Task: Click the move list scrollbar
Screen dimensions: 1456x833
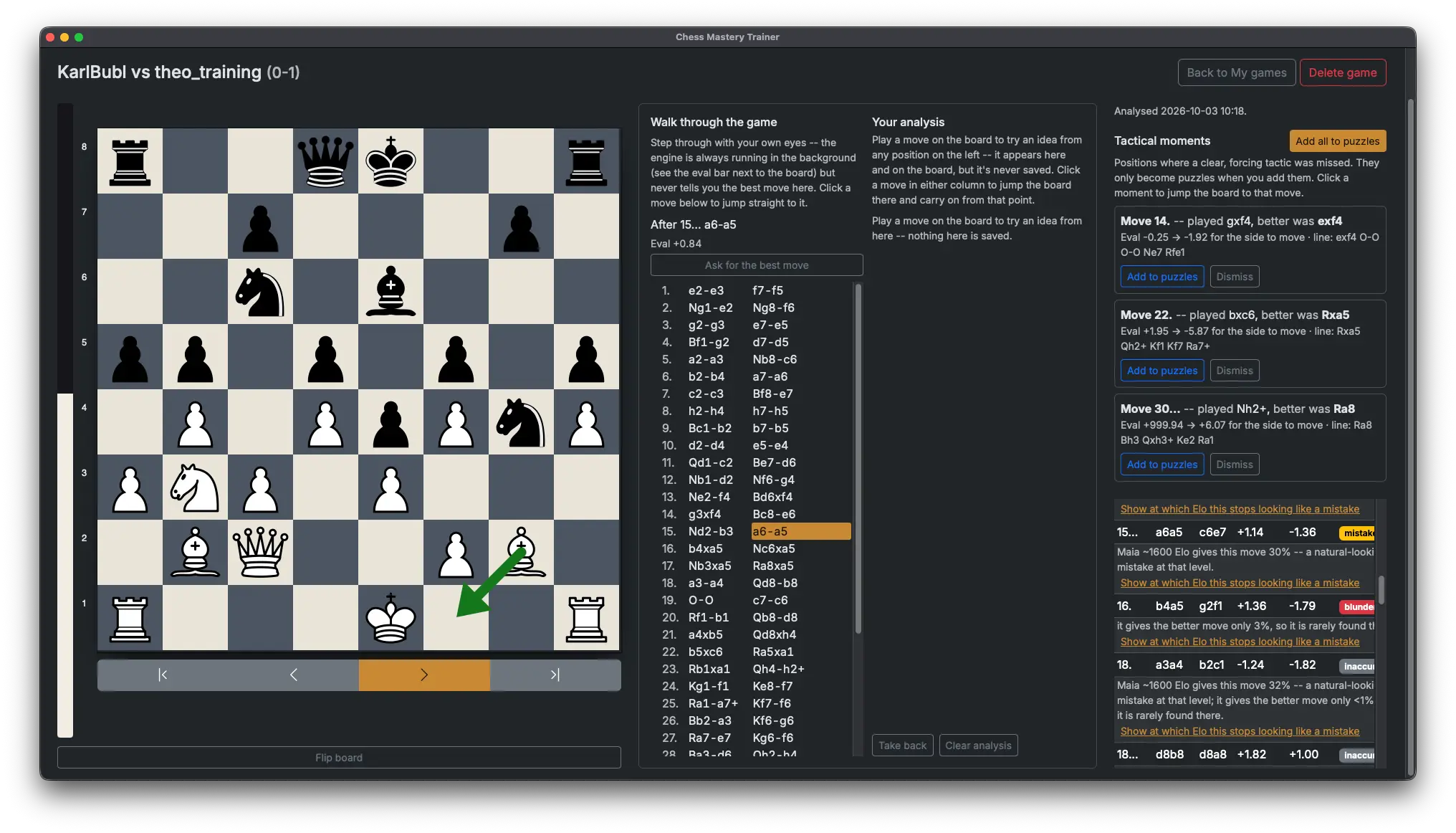Action: point(858,459)
